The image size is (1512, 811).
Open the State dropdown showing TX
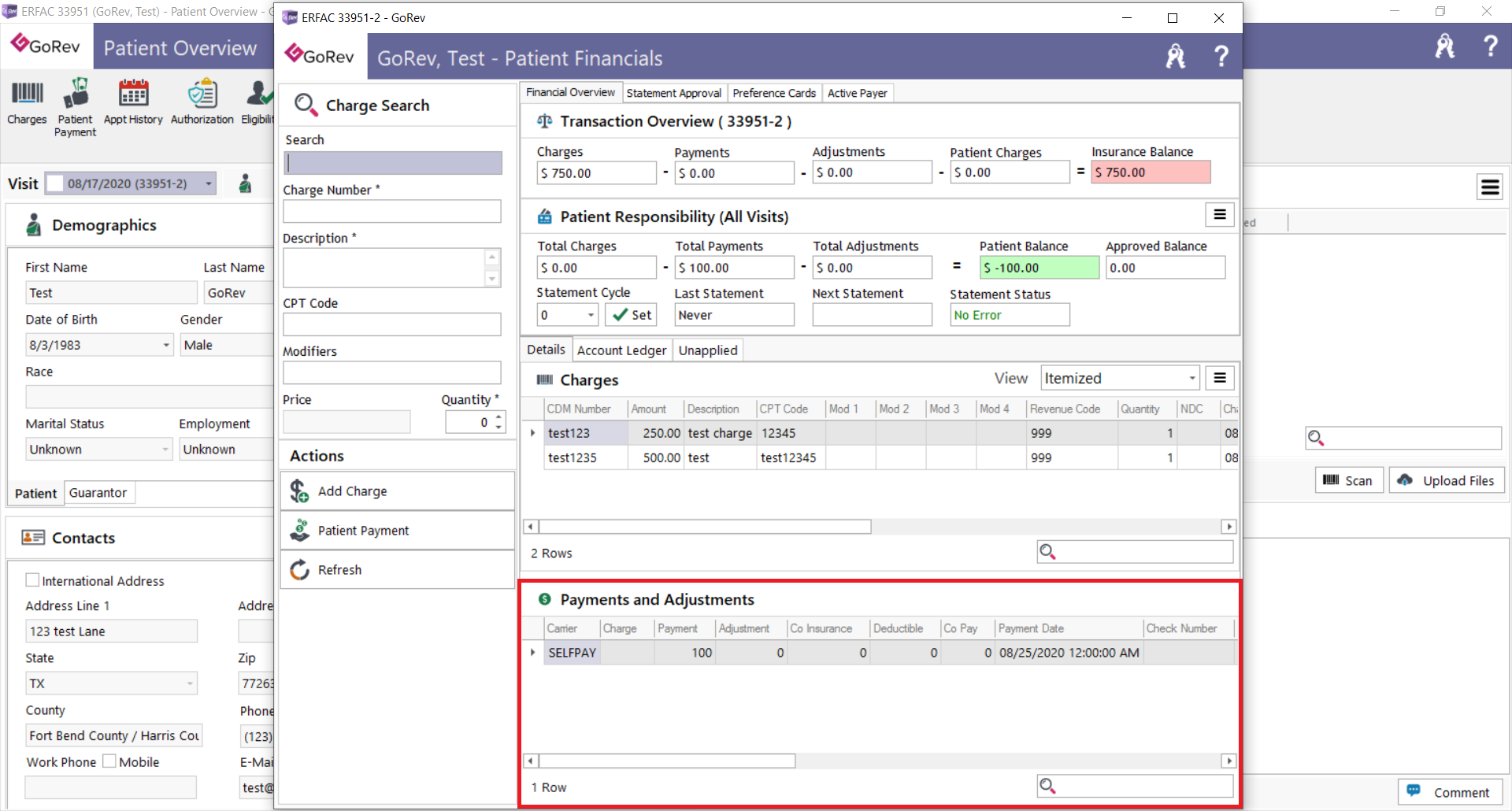[190, 683]
